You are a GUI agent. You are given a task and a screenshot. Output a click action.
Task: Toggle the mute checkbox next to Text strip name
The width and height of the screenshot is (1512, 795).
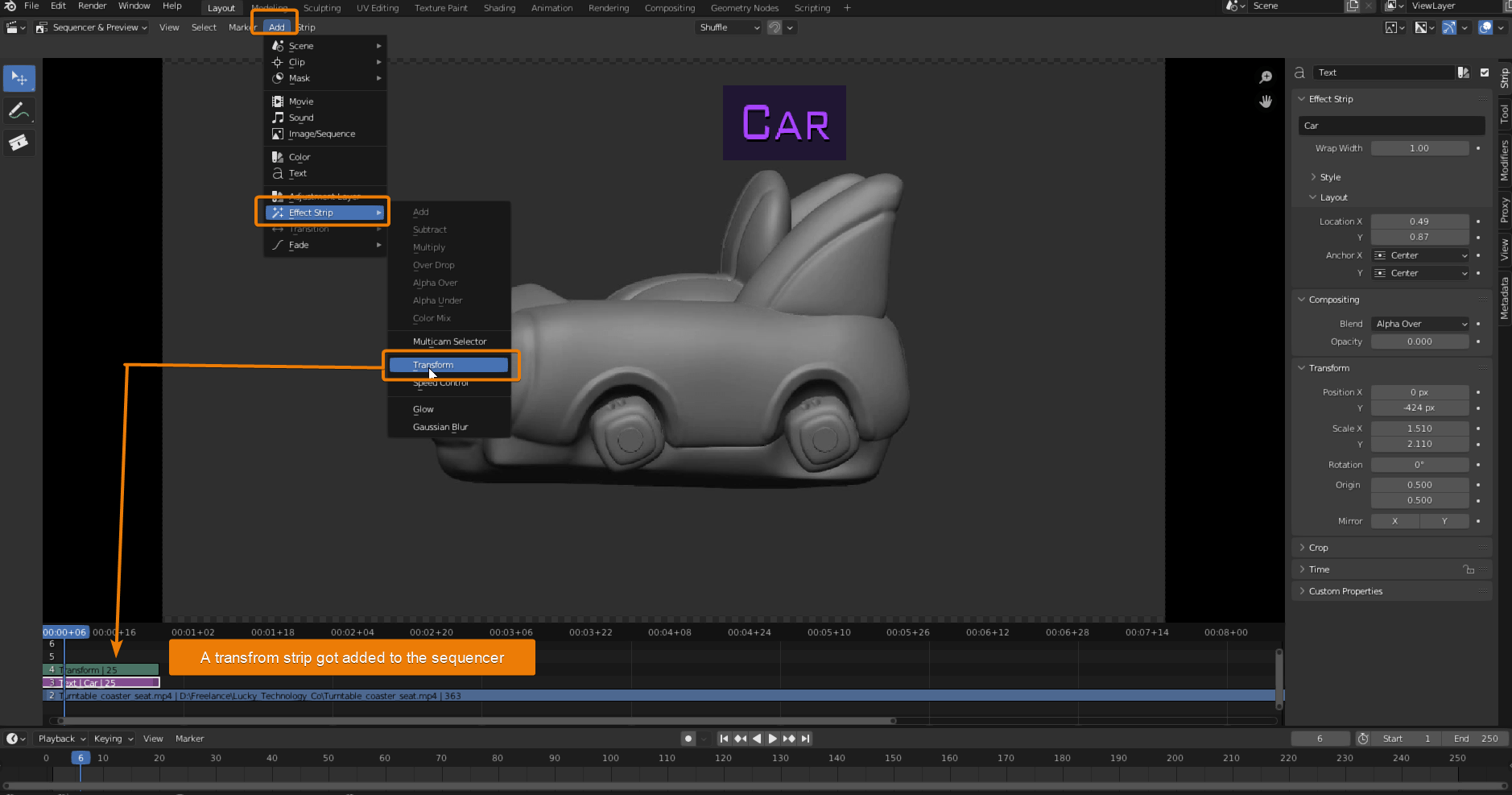point(1484,72)
